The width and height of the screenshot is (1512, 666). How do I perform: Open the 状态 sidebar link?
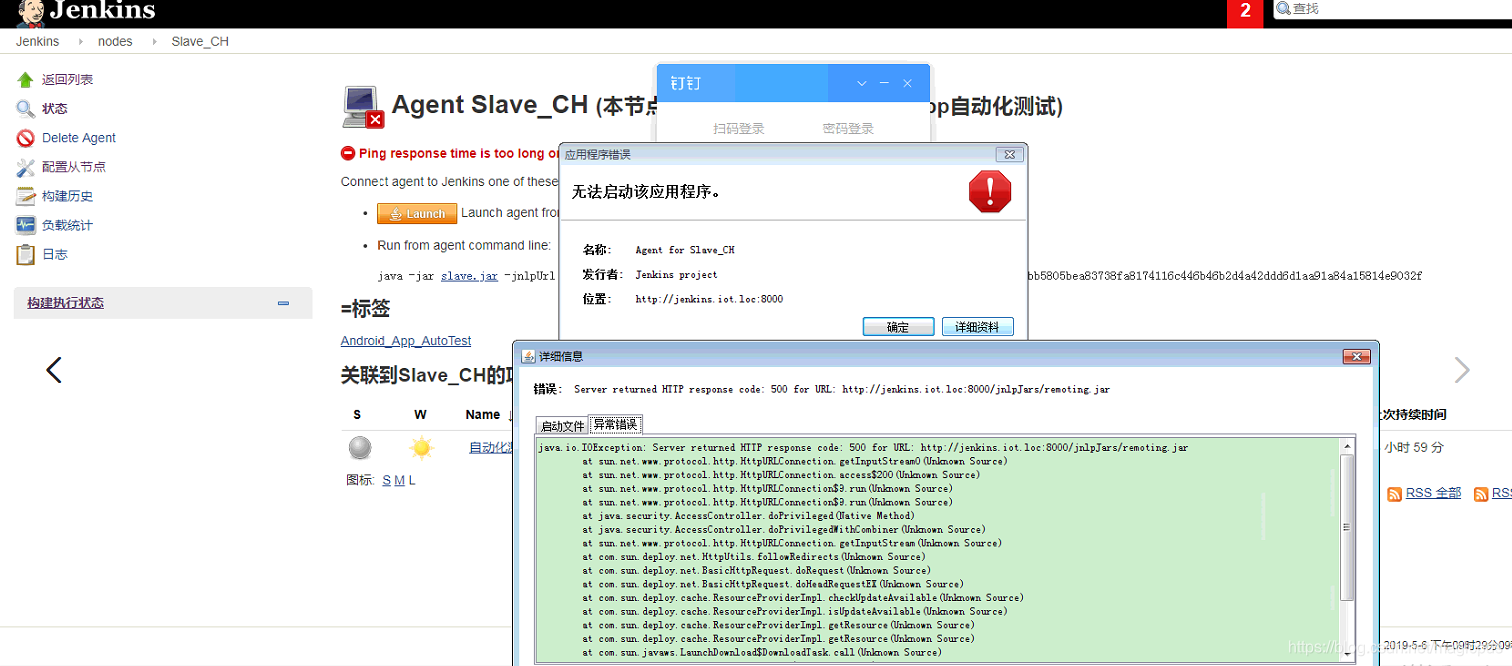point(55,109)
